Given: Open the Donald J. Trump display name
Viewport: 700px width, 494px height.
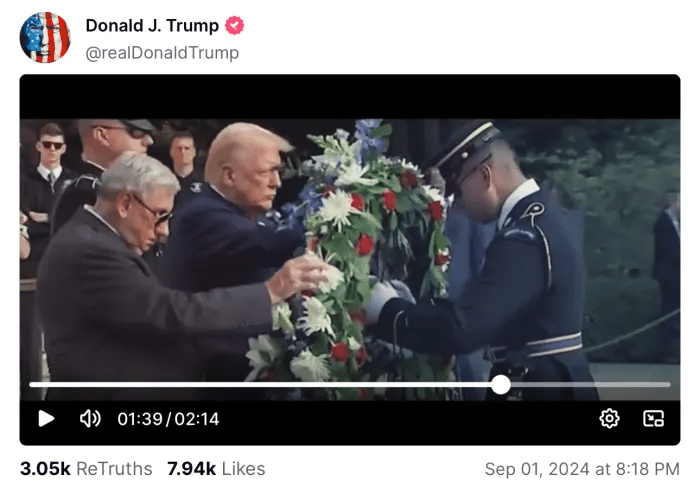Looking at the screenshot, I should [x=152, y=25].
